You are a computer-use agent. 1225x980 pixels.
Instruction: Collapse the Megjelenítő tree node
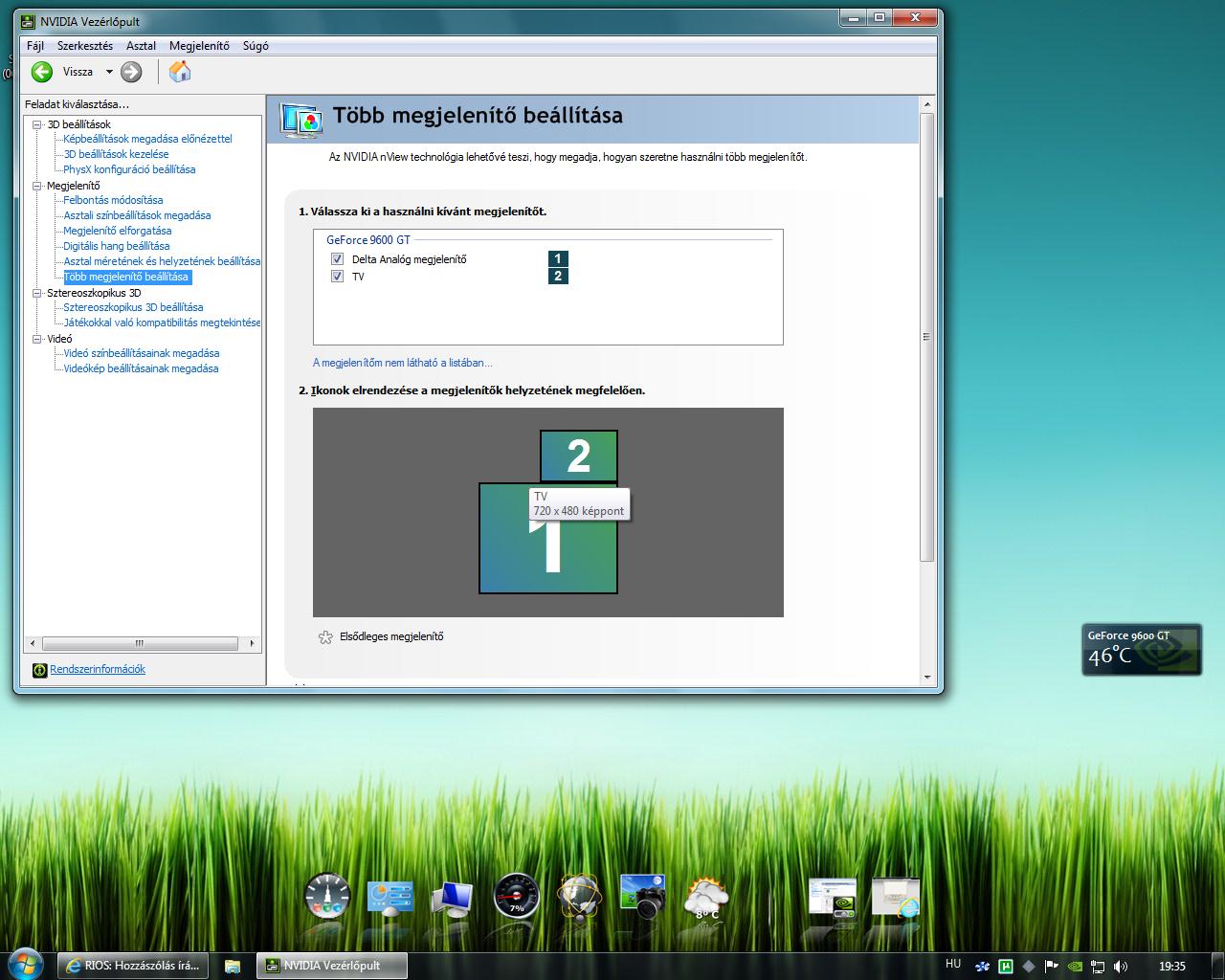[x=37, y=186]
